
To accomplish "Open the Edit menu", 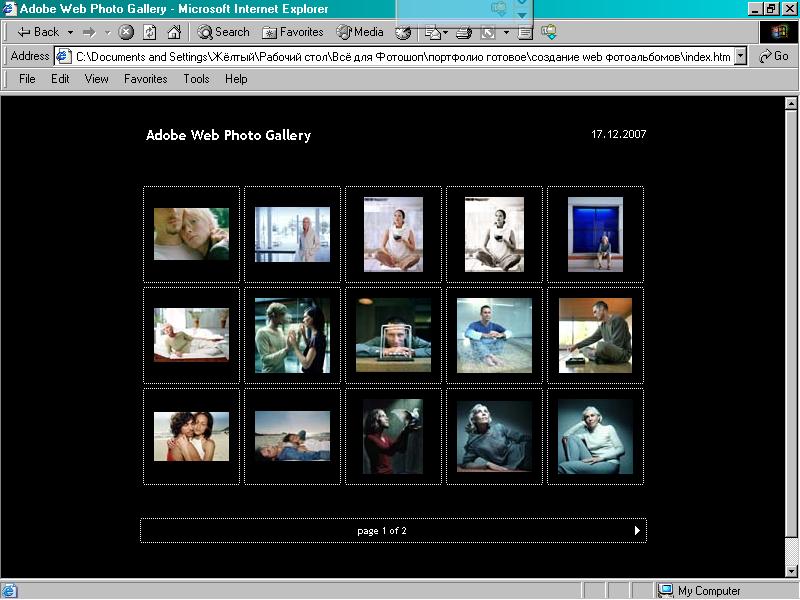I will coord(60,79).
